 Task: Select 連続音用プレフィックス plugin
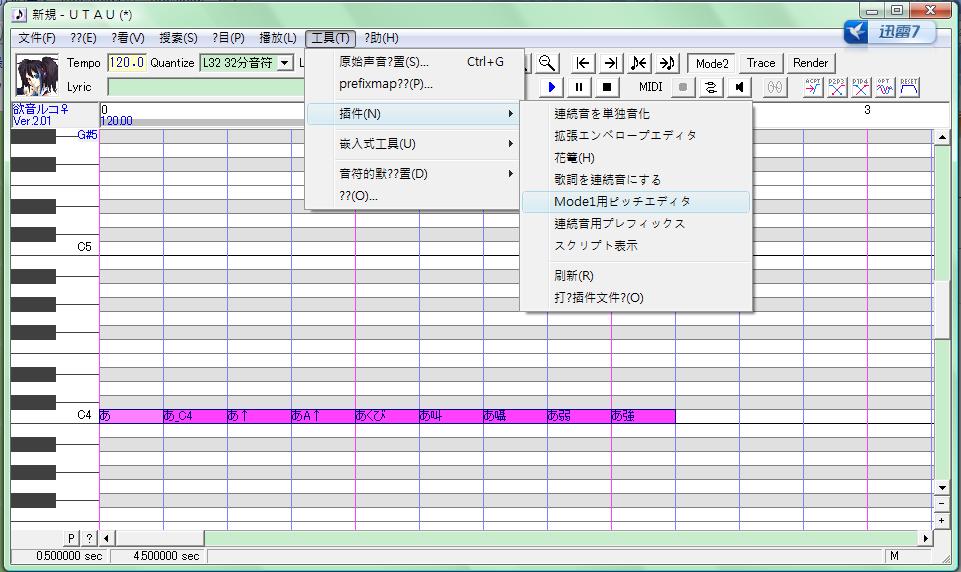click(x=636, y=224)
